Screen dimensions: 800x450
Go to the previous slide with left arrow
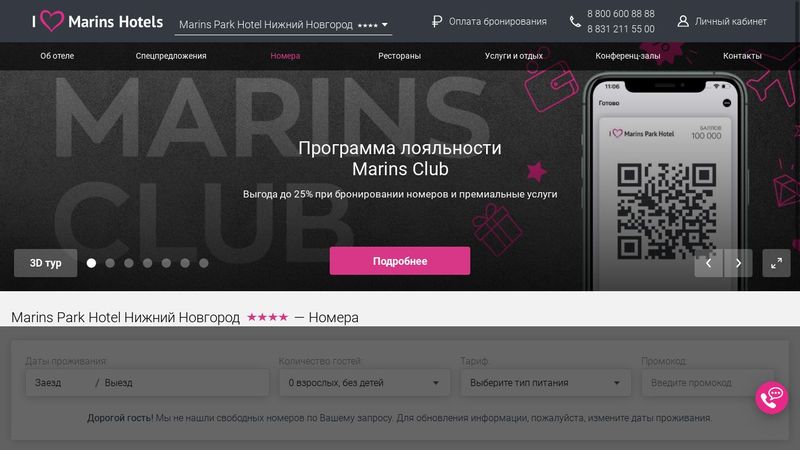tap(709, 263)
